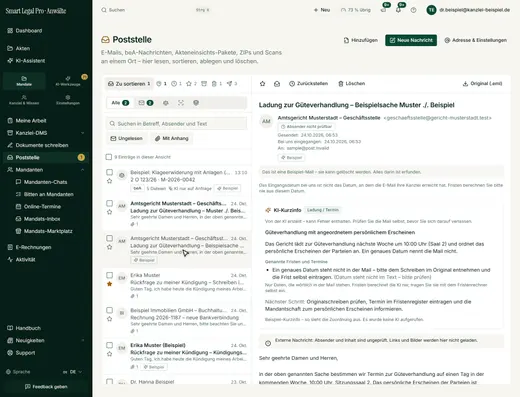
Task: Check the Erika Muster Rückfrage message
Action: tap(109, 275)
